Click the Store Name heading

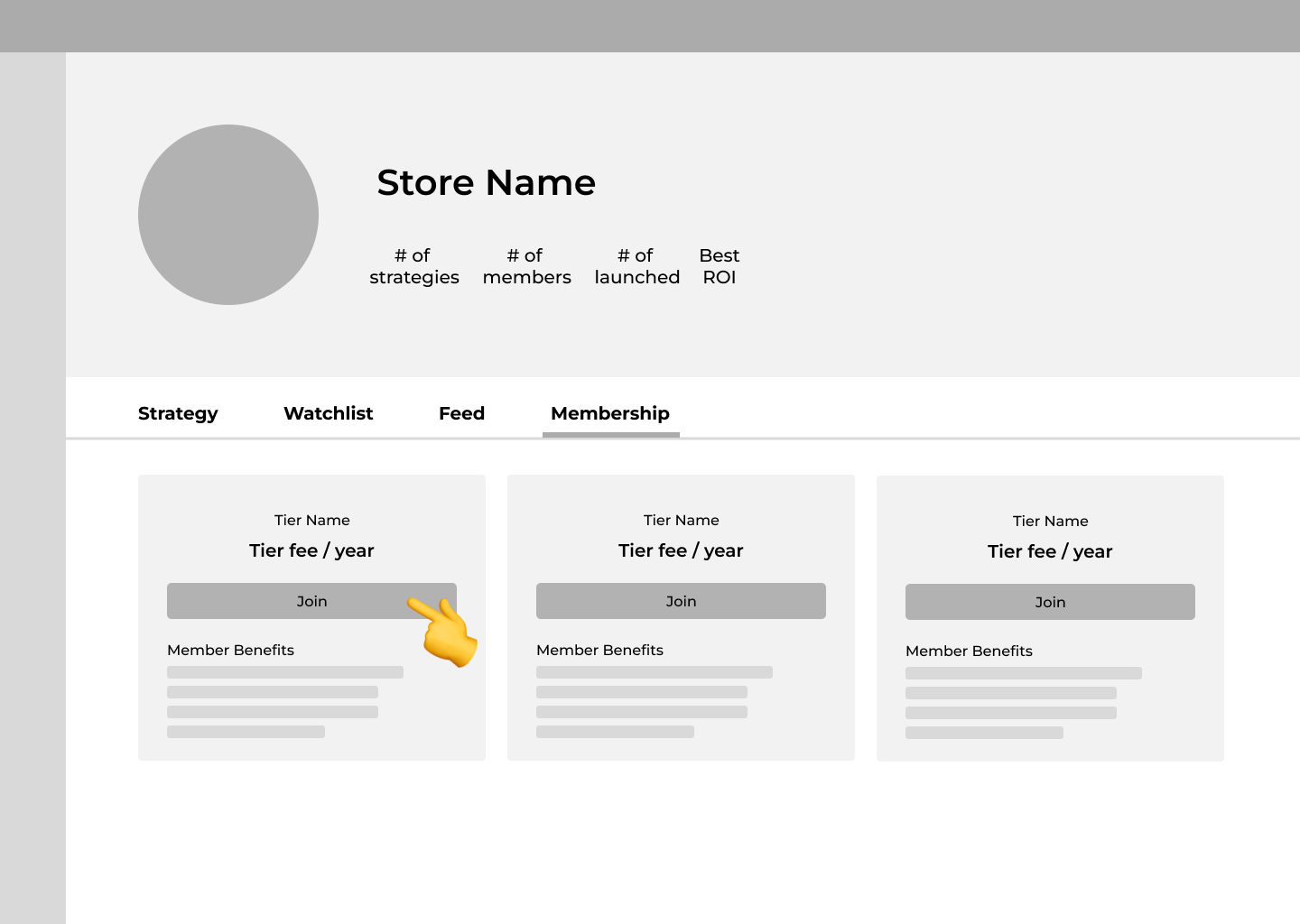pos(486,183)
